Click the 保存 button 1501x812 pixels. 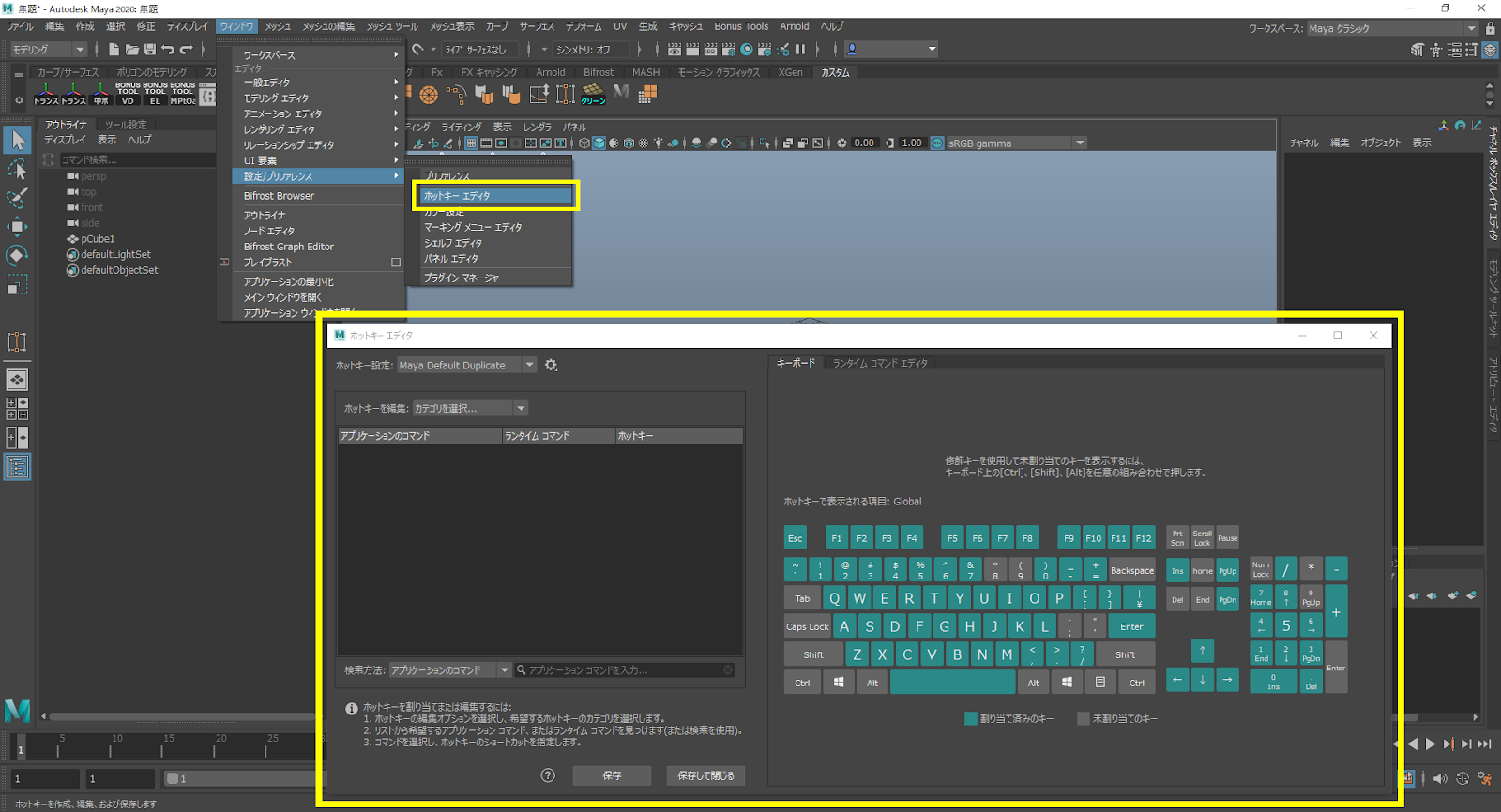(612, 775)
